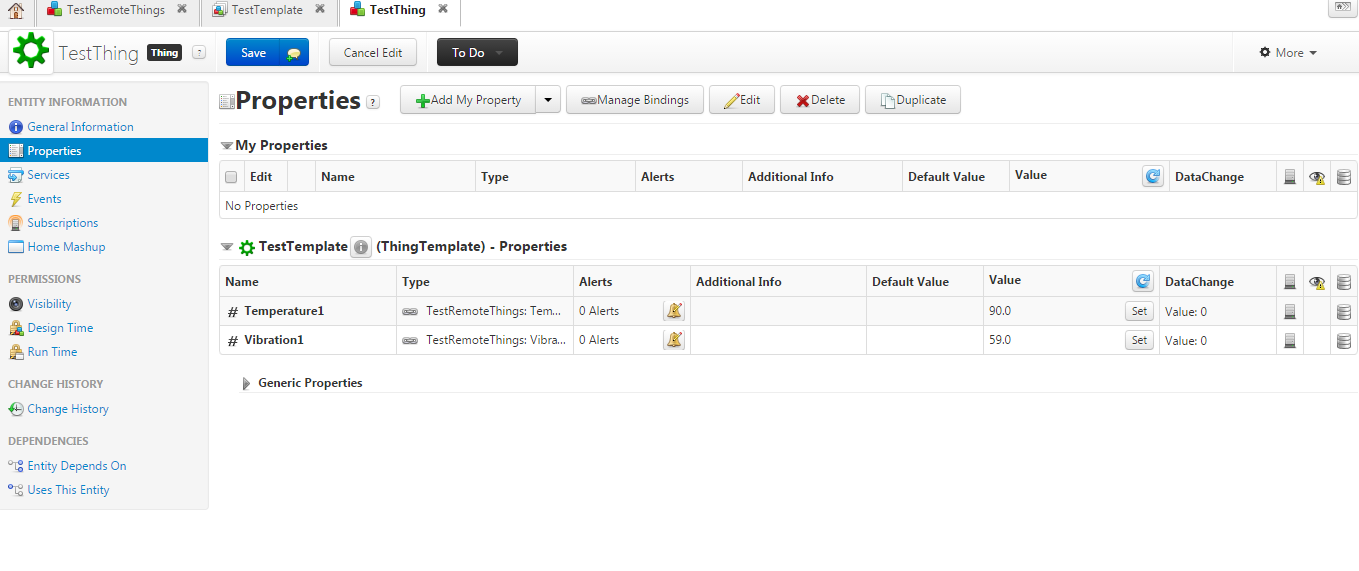Image resolution: width=1359 pixels, height=571 pixels.
Task: Open General Information section
Action: tap(80, 127)
